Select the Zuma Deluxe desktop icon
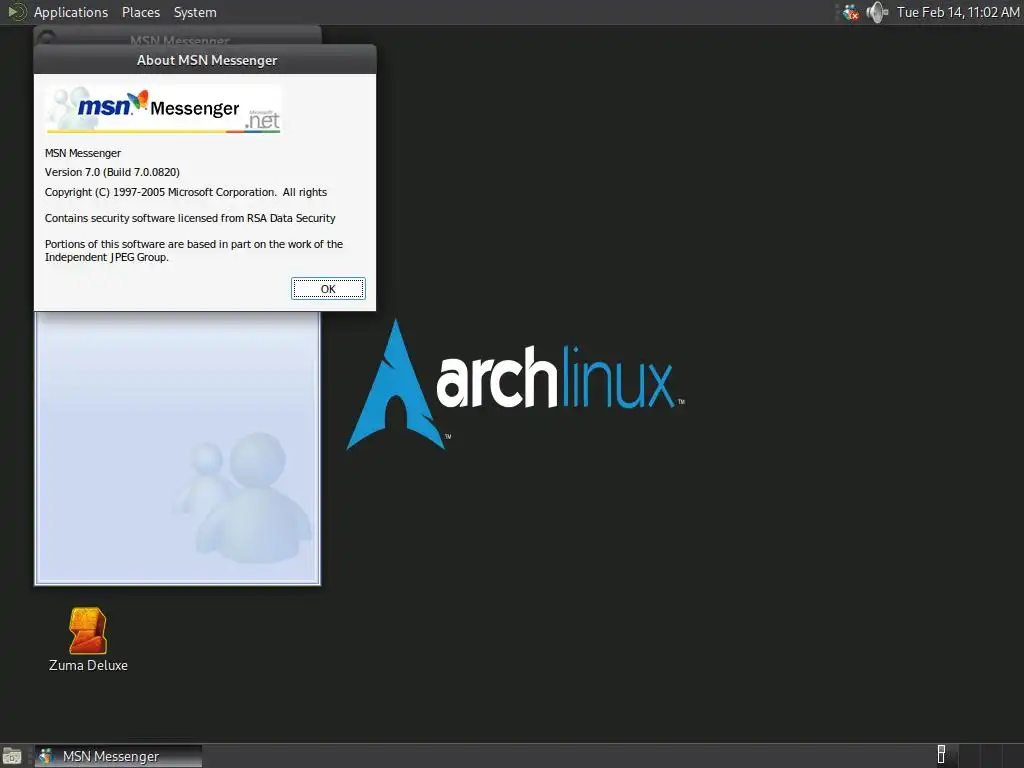The width and height of the screenshot is (1024, 768). pyautogui.click(x=88, y=640)
